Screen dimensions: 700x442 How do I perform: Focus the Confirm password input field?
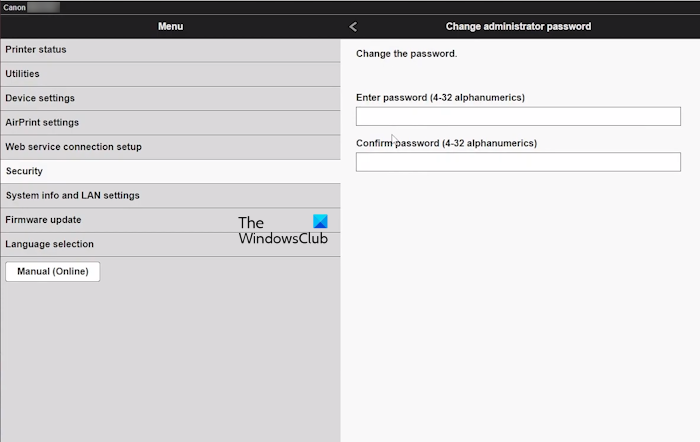tap(518, 162)
